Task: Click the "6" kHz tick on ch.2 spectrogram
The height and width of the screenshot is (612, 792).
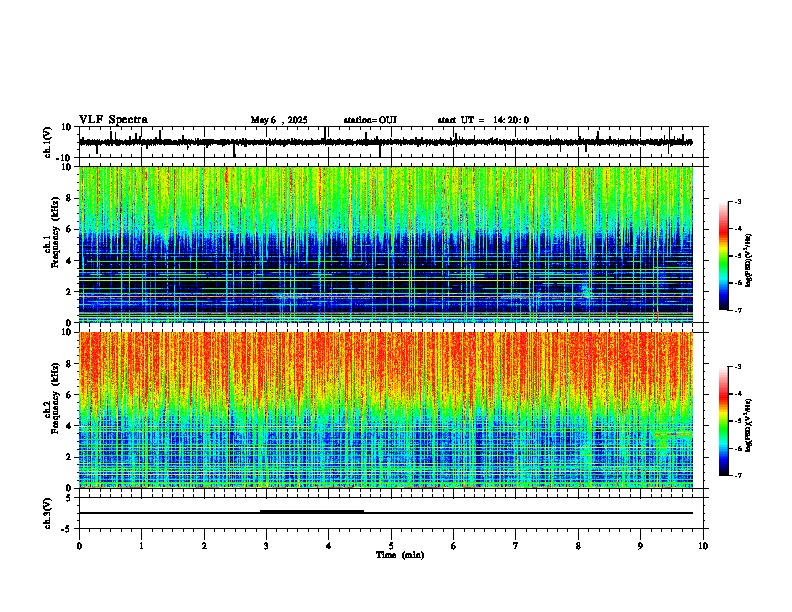Action: 70,395
